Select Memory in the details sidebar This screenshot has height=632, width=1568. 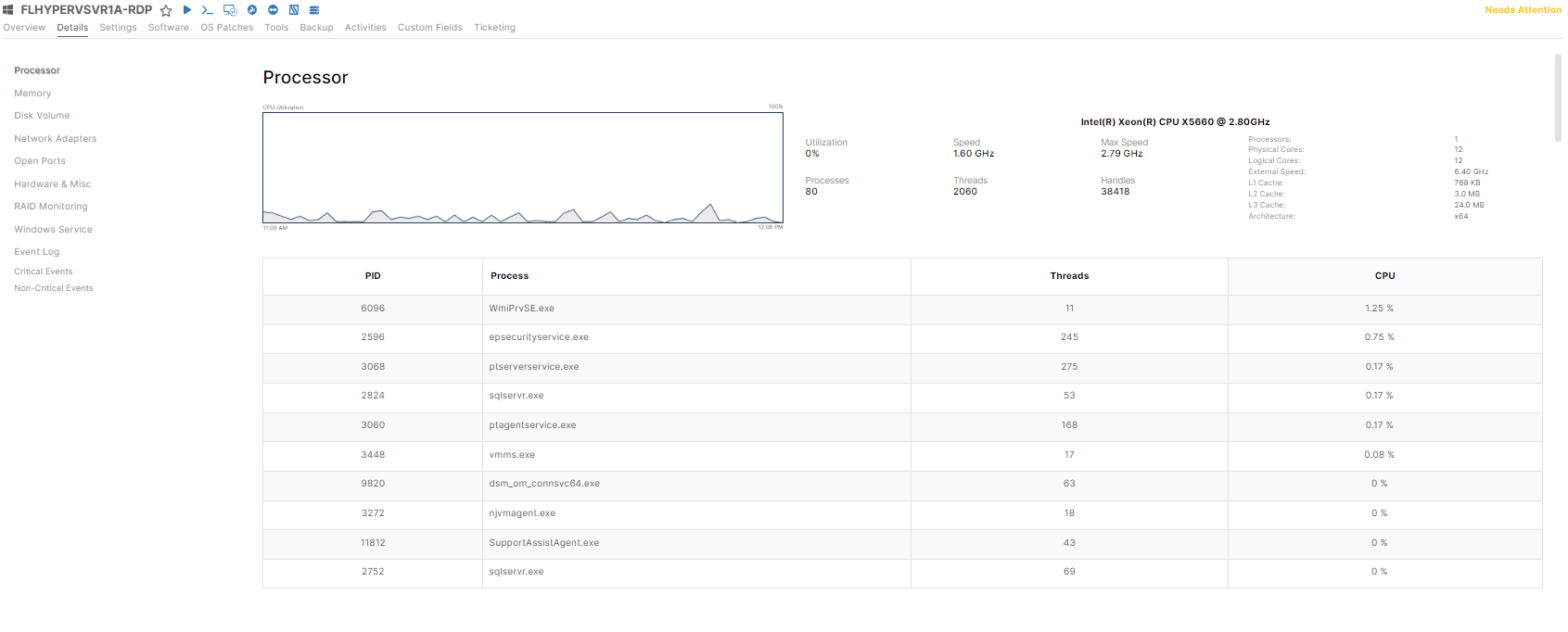pos(32,94)
